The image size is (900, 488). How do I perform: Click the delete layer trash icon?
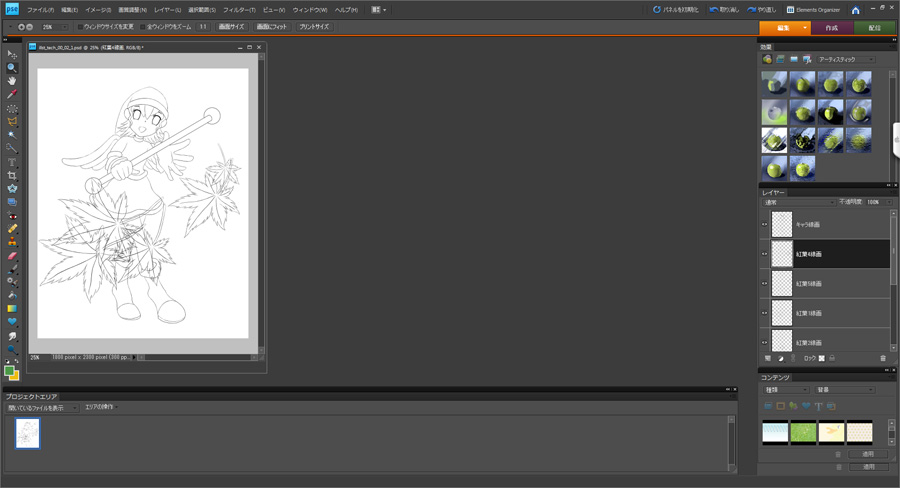(883, 358)
